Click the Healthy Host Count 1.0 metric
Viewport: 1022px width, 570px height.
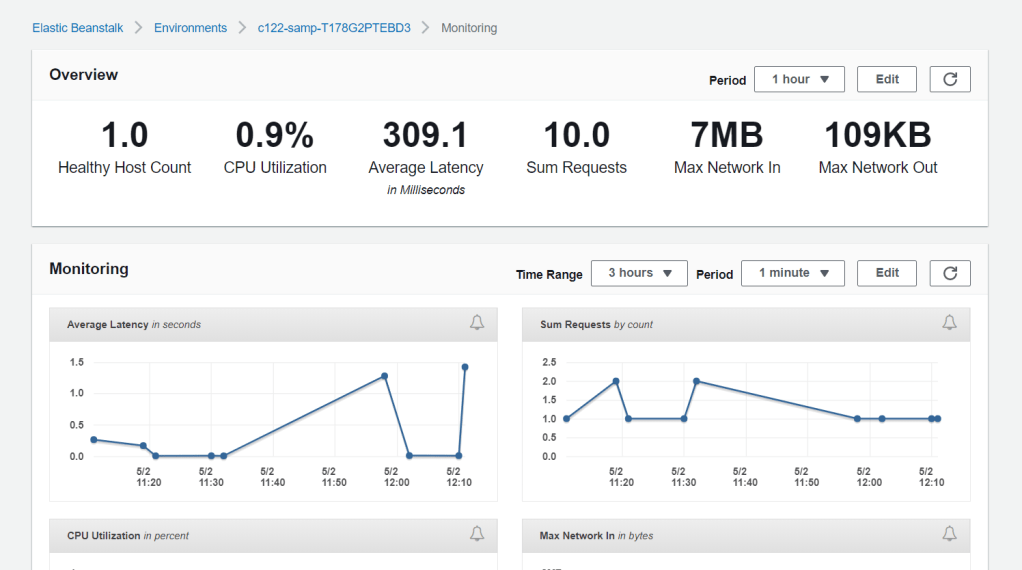click(124, 135)
